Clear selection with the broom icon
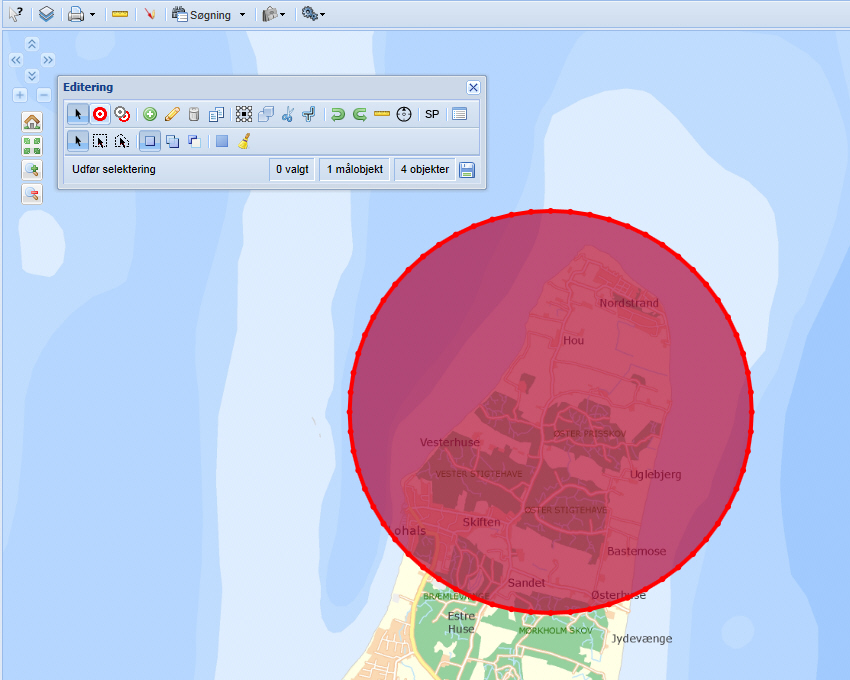 pos(244,142)
